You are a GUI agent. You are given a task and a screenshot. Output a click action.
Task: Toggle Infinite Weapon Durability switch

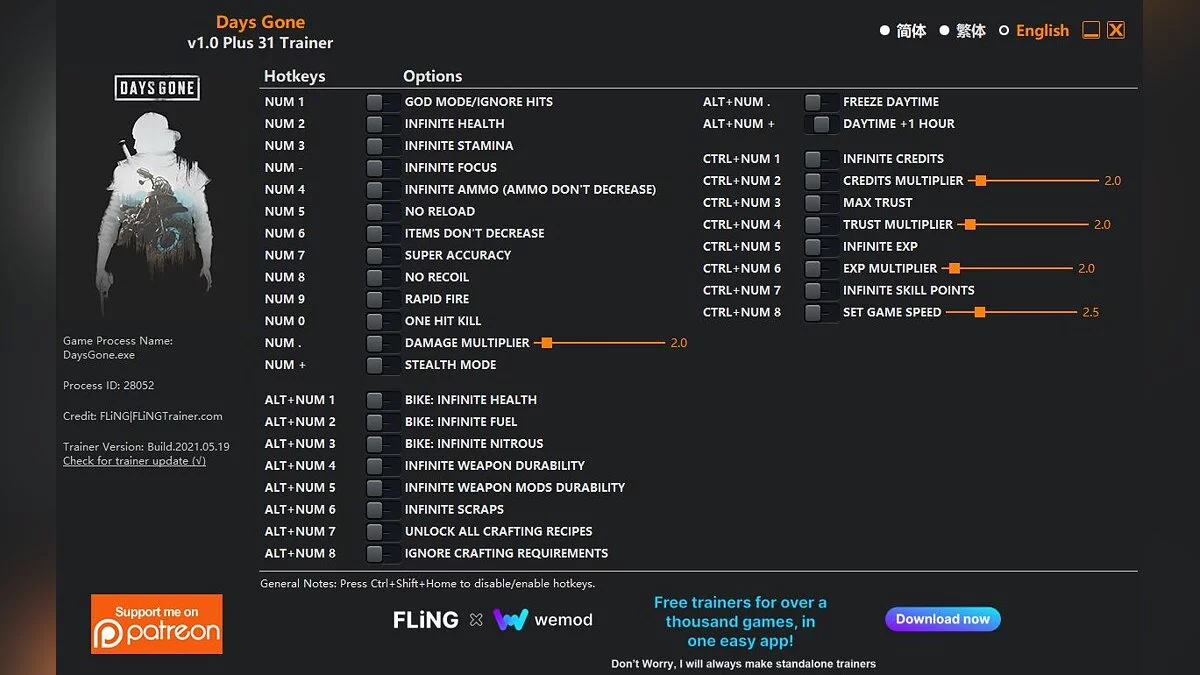(382, 466)
